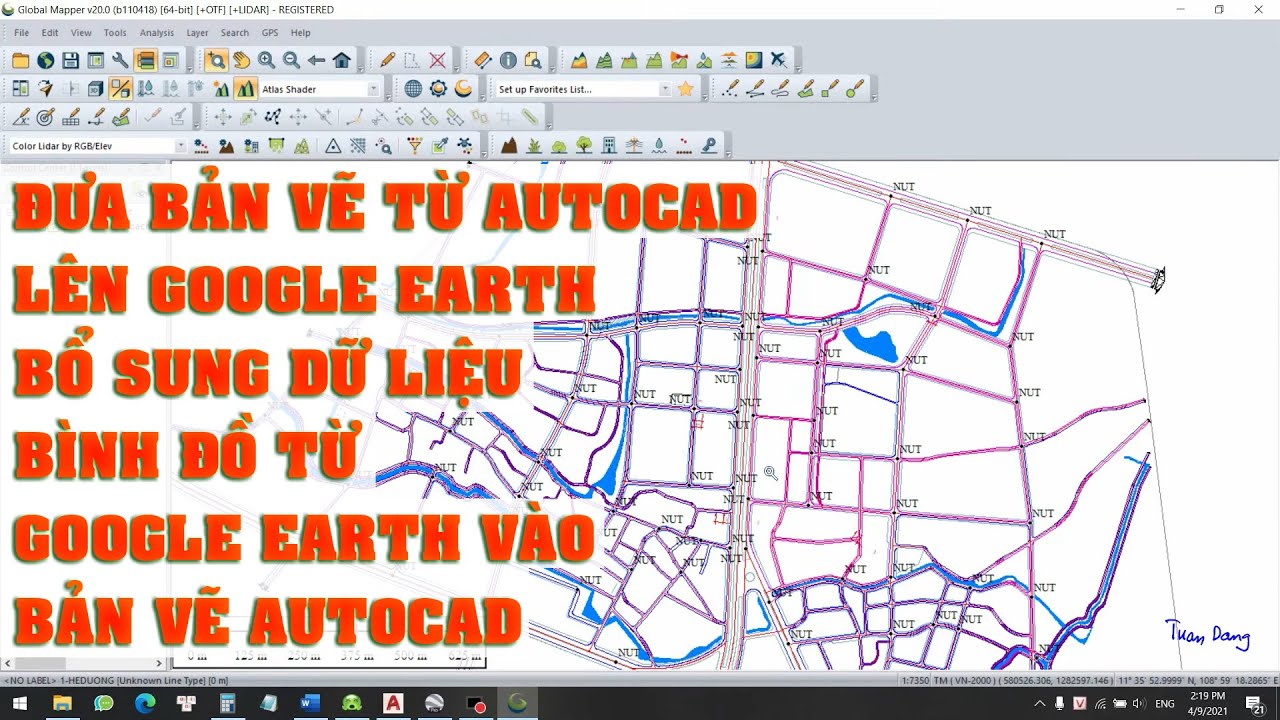
Task: Click the Zoom Out magnifier icon
Action: point(291,60)
